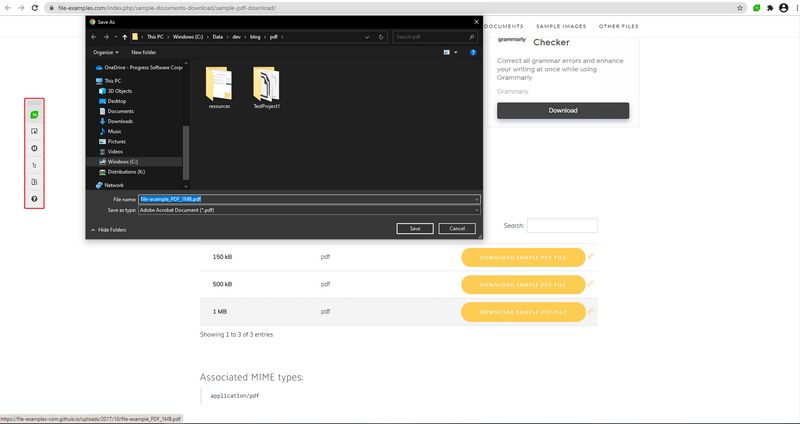800x424 pixels.
Task: Open help from the floating recorder toolbar
Action: click(34, 199)
